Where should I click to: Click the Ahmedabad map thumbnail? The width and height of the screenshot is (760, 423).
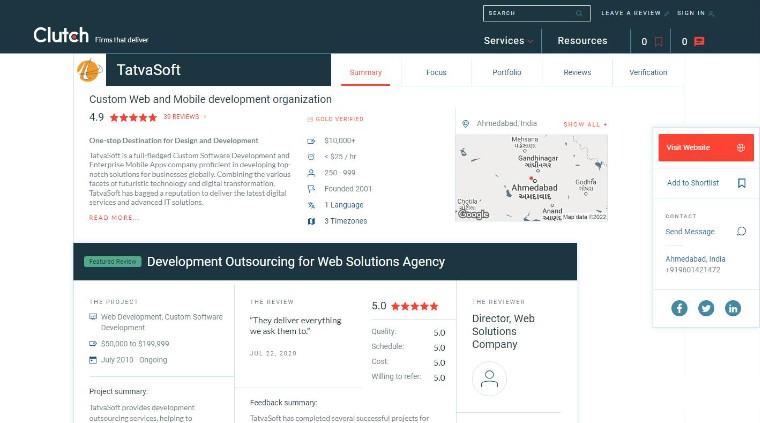(531, 178)
